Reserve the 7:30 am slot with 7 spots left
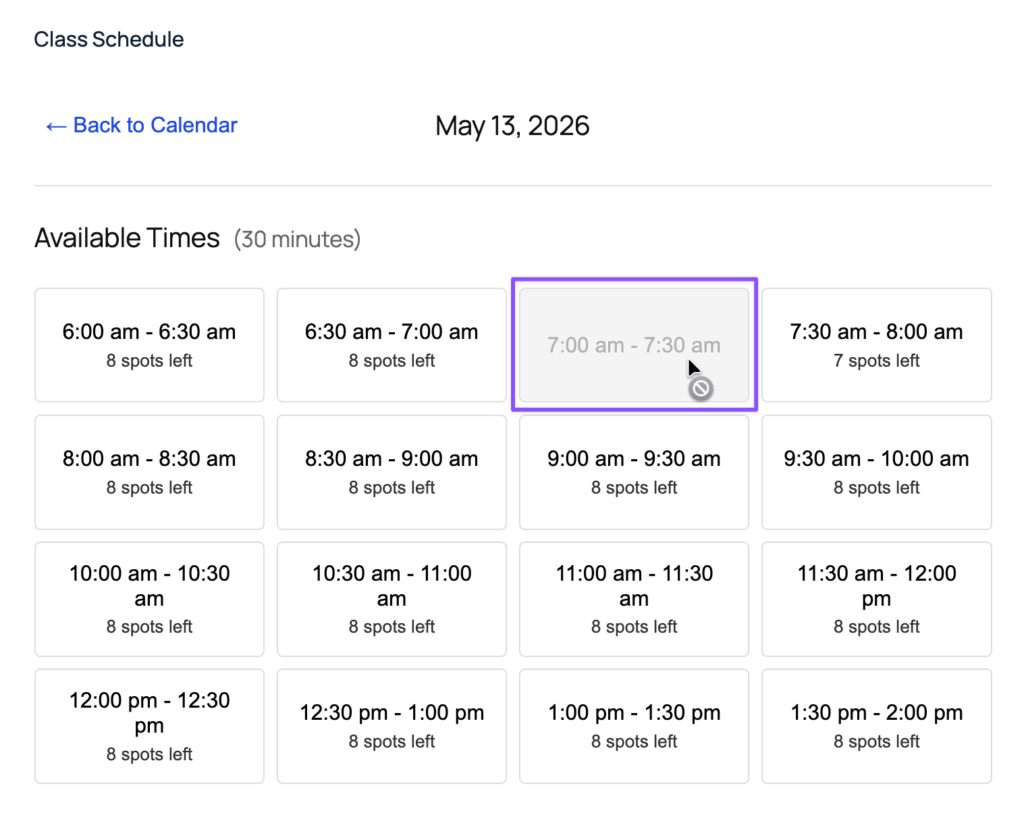This screenshot has width=1024, height=815. (x=876, y=345)
